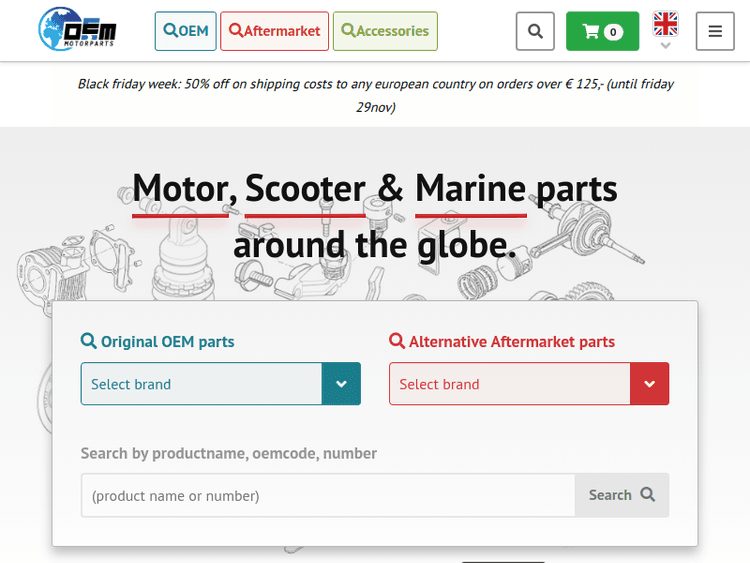750x563 pixels.
Task: Focus the product name or number field
Action: pyautogui.click(x=328, y=496)
